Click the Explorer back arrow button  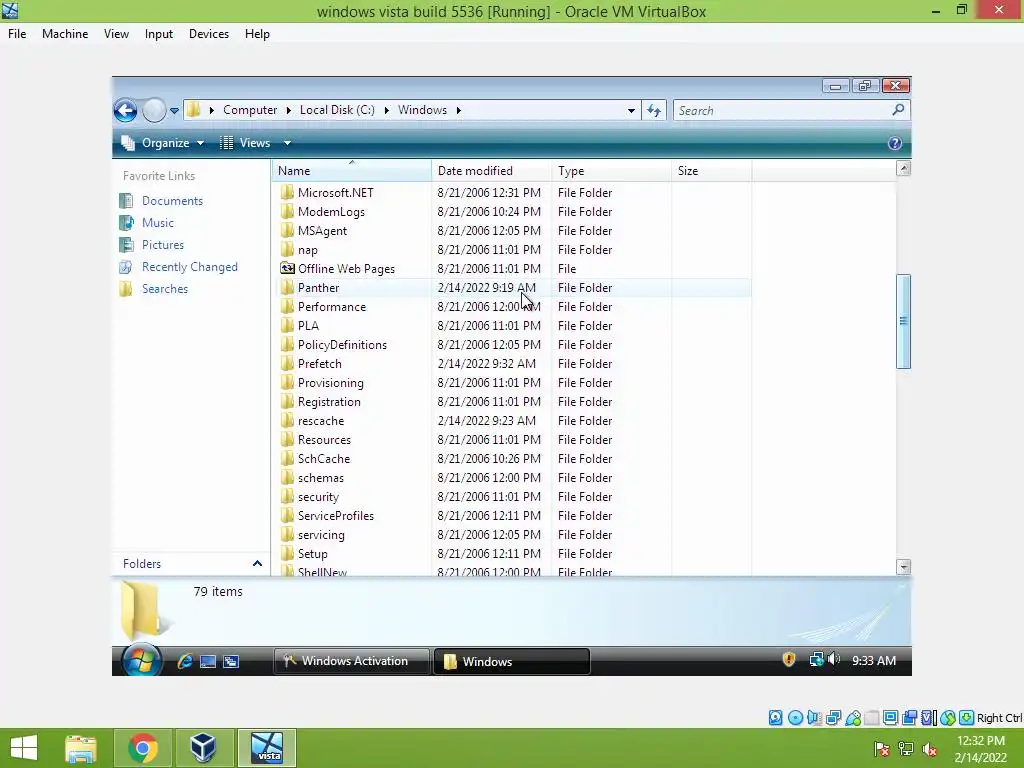tap(125, 110)
